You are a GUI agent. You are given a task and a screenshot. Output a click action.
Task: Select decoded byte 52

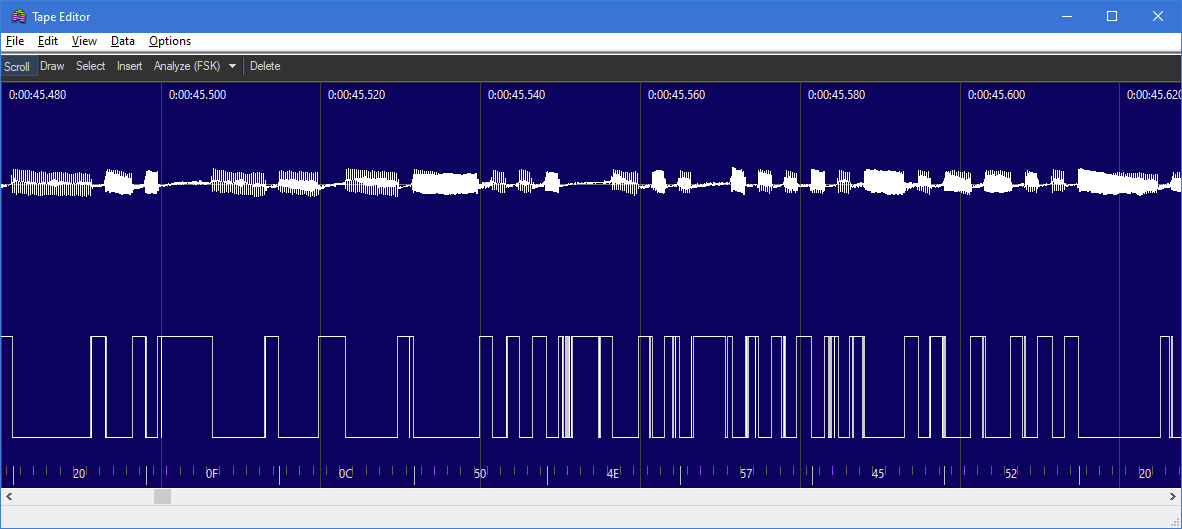click(x=1011, y=474)
